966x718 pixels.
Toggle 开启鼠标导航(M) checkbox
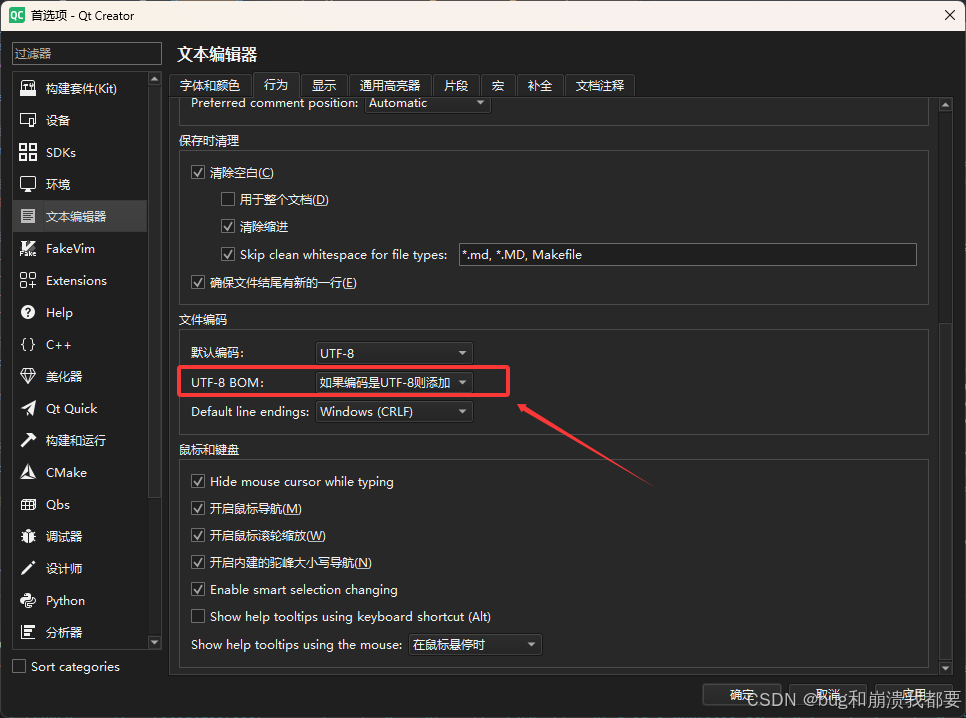pos(198,508)
